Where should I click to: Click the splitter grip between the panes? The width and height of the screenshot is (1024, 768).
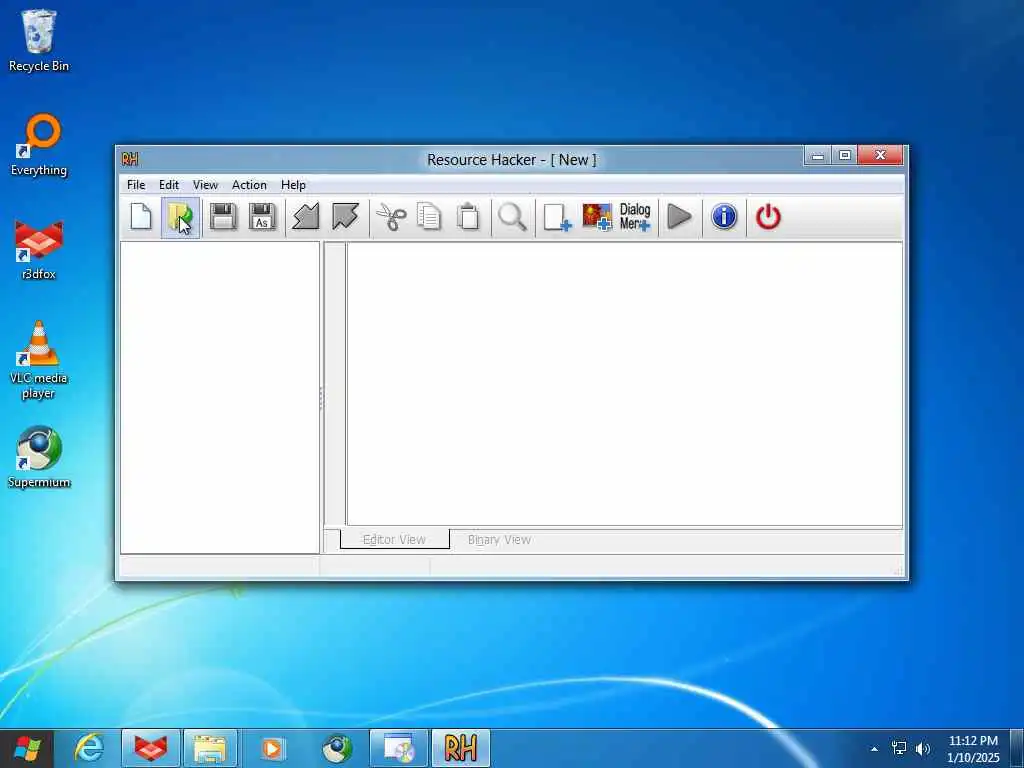click(321, 398)
